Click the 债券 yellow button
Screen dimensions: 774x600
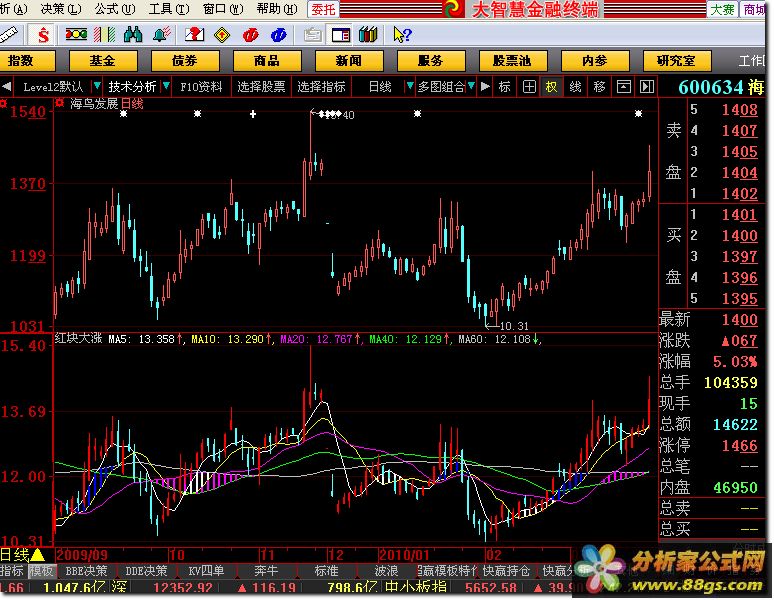tap(185, 61)
